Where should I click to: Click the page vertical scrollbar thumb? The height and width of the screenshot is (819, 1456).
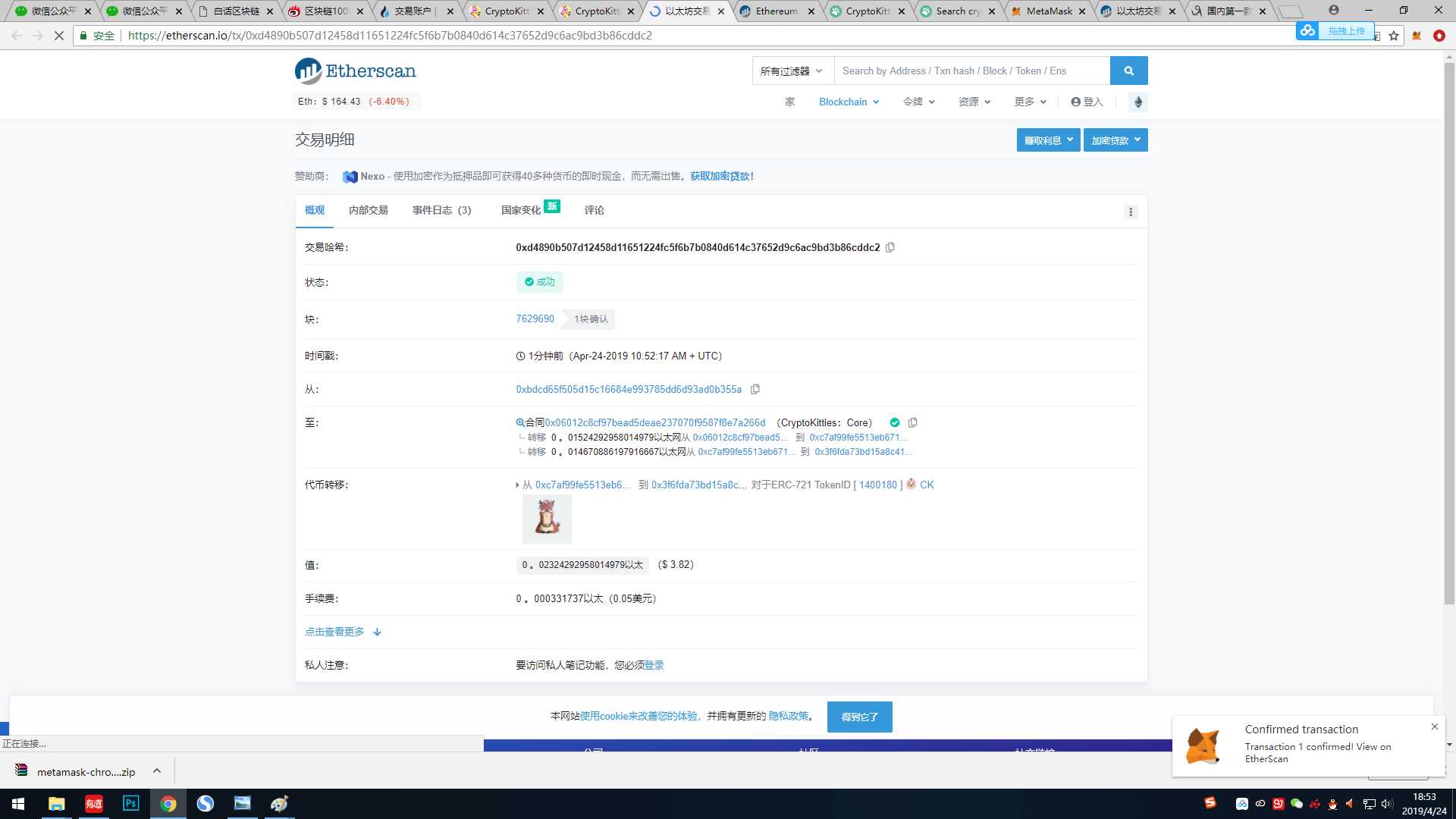pos(1449,334)
